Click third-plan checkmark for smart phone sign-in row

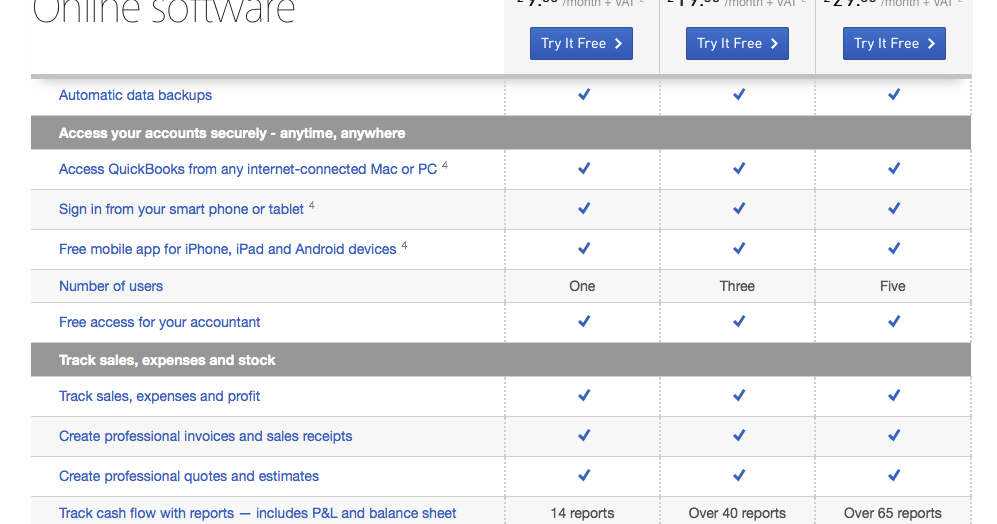[x=894, y=208]
